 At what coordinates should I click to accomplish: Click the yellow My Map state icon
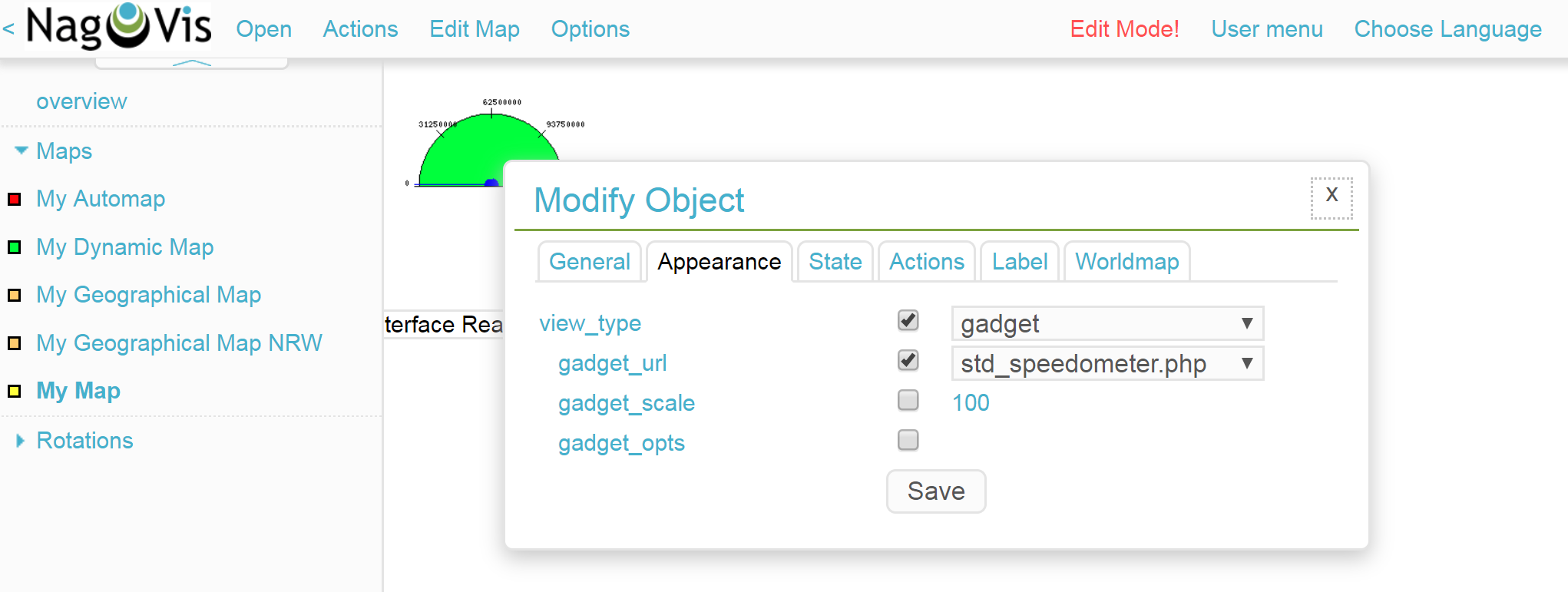14,391
